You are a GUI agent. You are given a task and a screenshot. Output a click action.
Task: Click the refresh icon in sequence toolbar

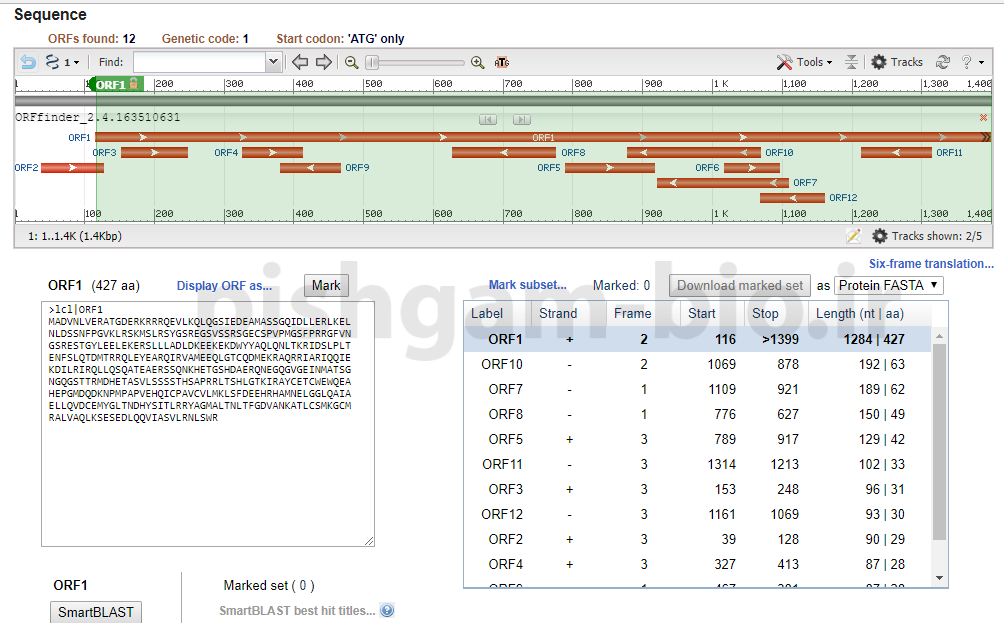(x=942, y=62)
